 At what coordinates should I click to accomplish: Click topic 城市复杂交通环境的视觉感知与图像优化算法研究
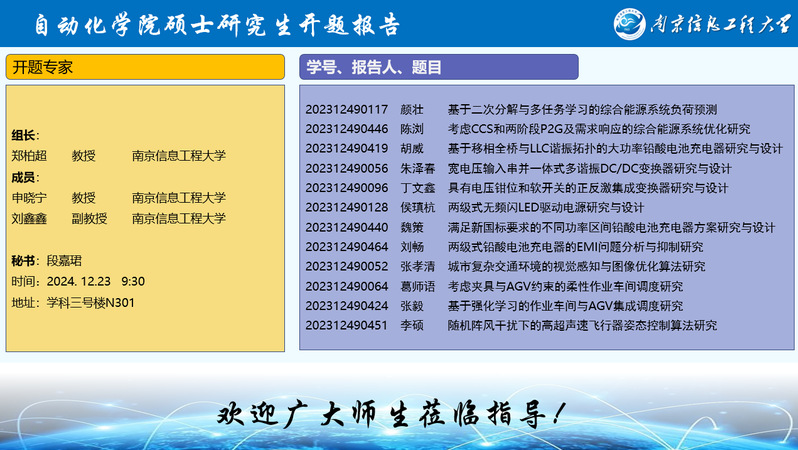[x=576, y=266]
